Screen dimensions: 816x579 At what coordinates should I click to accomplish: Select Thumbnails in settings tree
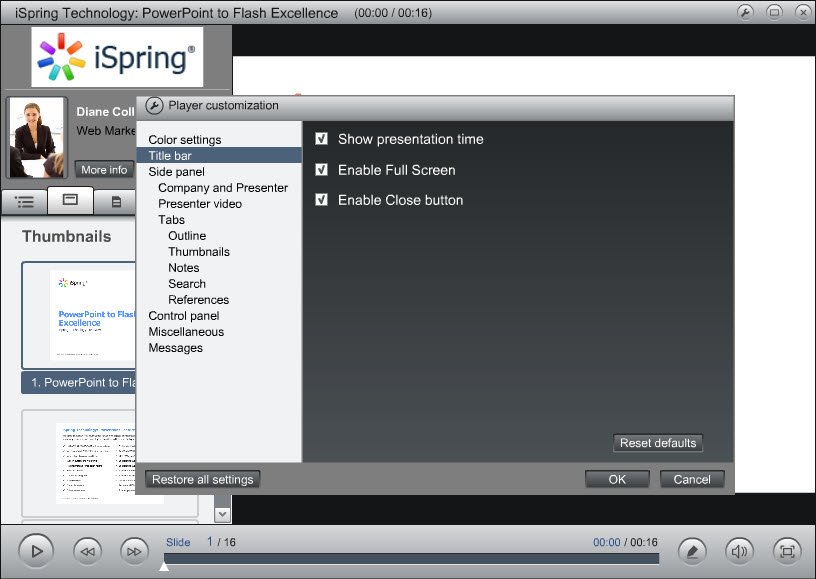[199, 252]
